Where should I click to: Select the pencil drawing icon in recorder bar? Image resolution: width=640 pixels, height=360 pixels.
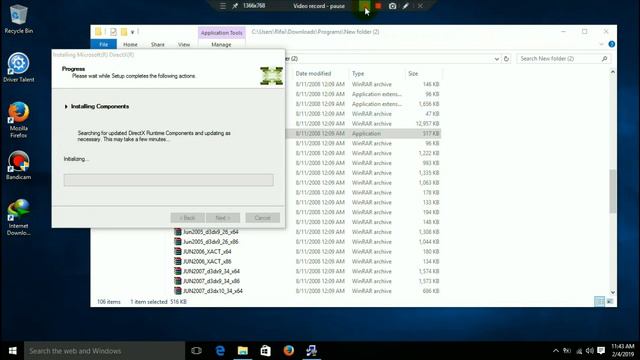405,6
